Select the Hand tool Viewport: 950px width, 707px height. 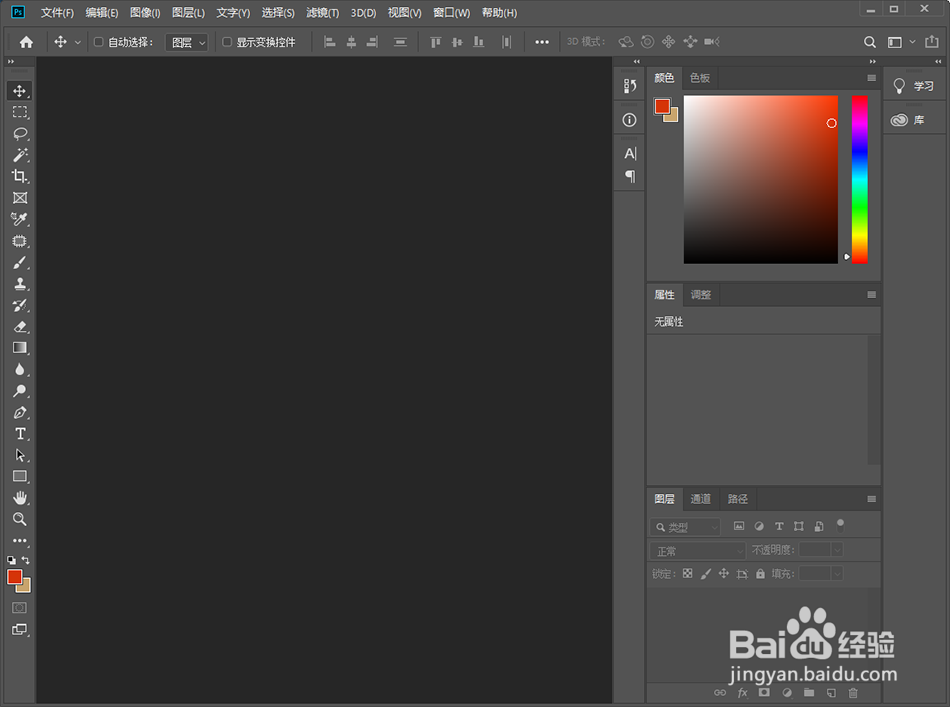click(19, 498)
